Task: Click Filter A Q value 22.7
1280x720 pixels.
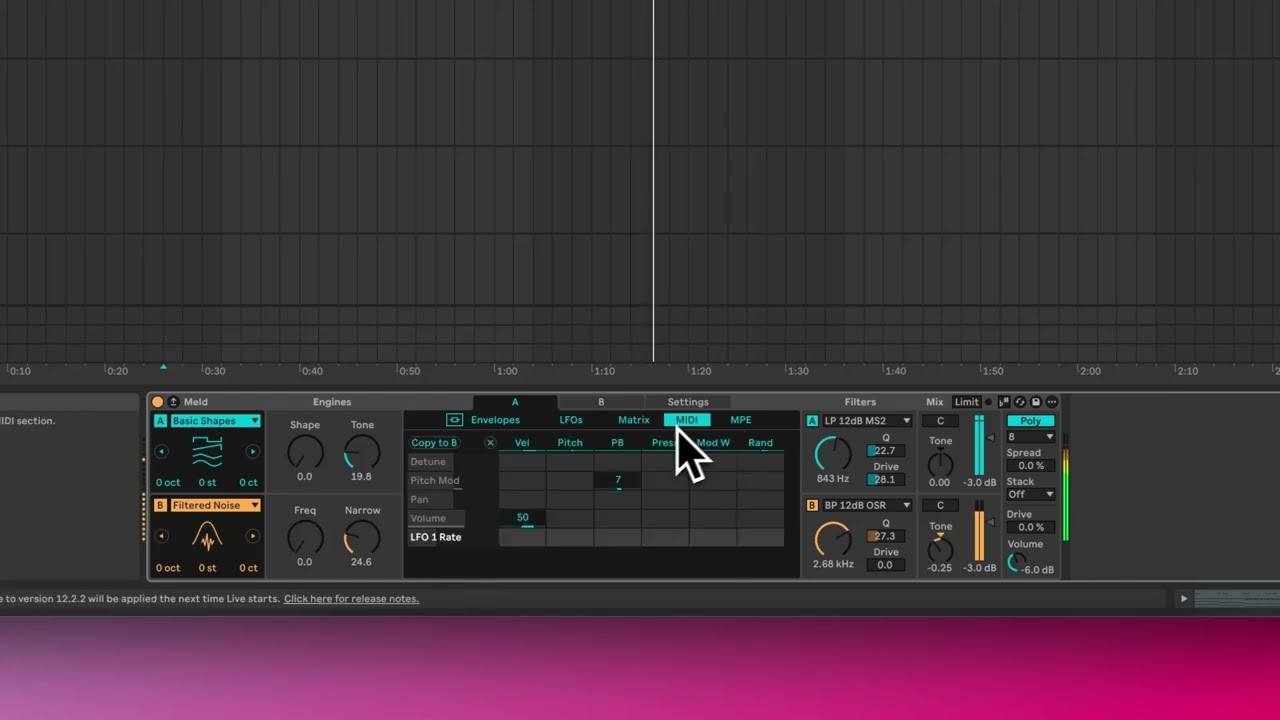Action: point(884,451)
